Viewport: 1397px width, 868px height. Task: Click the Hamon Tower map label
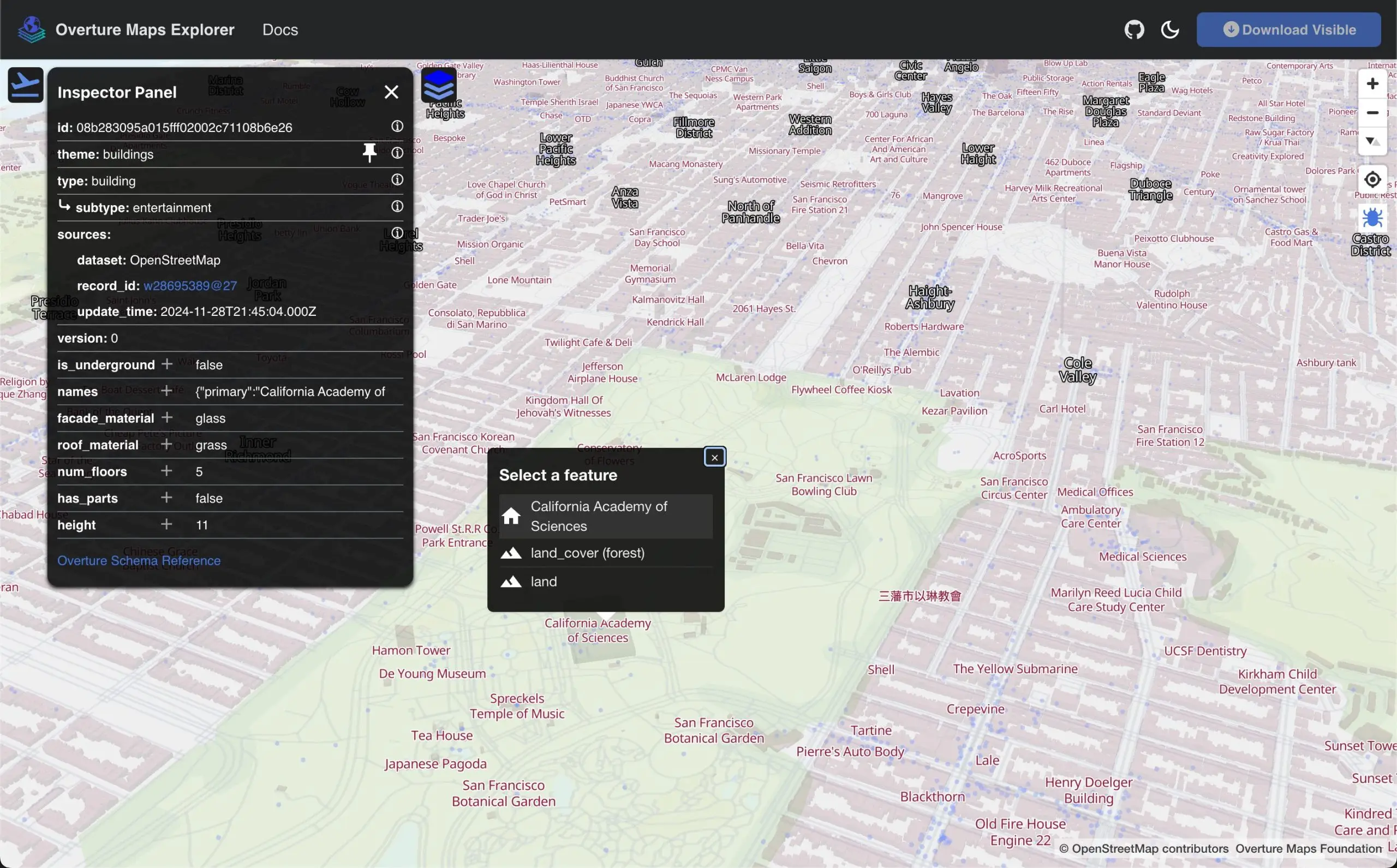click(x=411, y=650)
